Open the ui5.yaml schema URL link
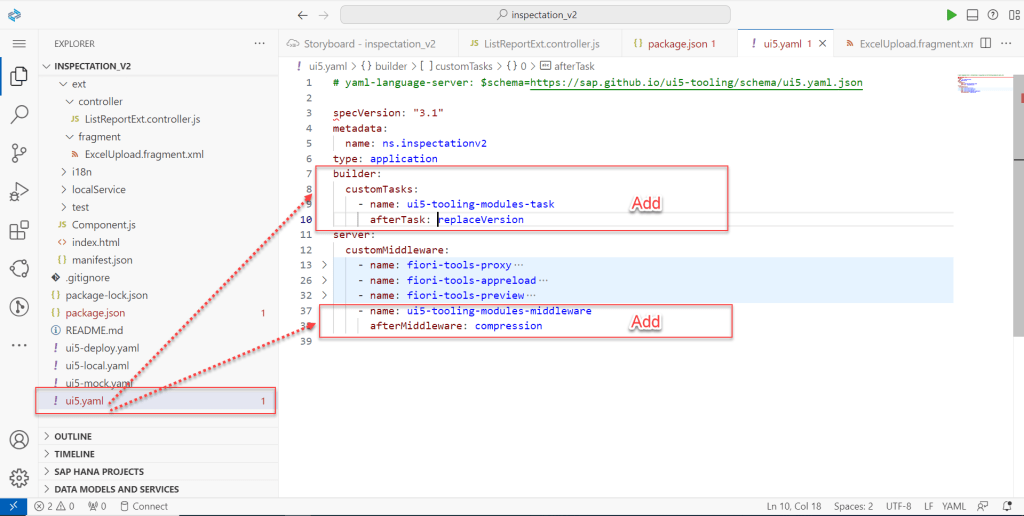 [696, 83]
